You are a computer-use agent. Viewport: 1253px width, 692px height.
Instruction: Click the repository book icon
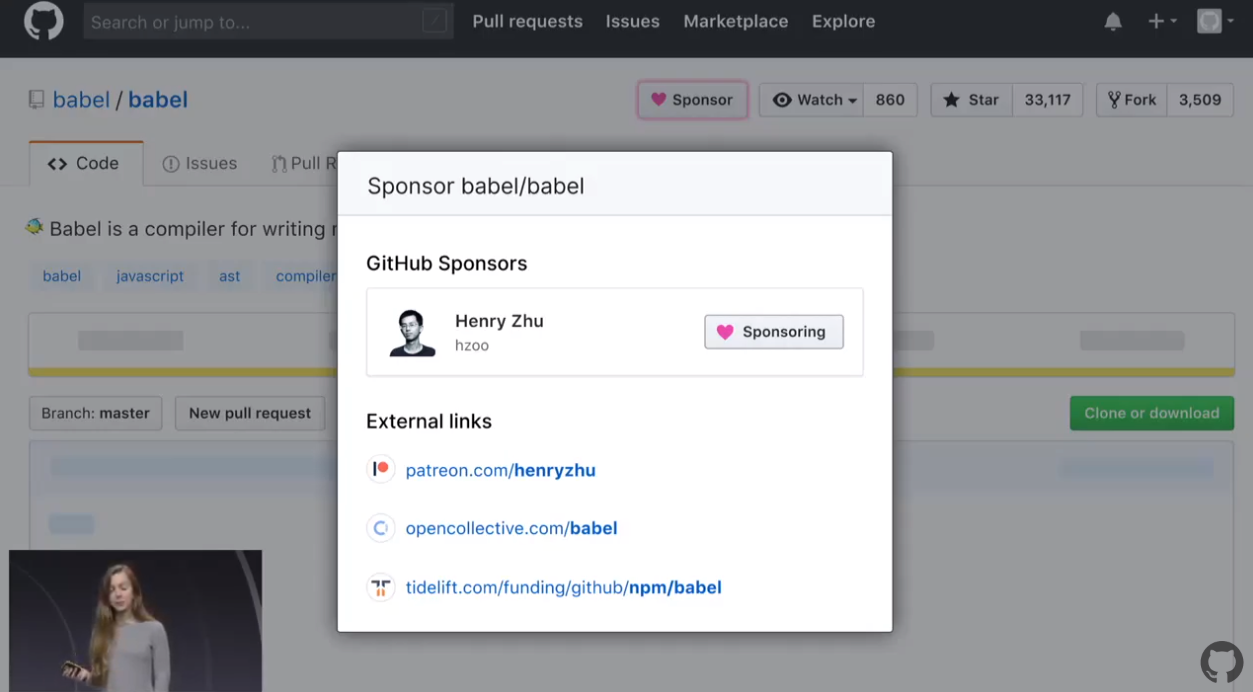[37, 100]
